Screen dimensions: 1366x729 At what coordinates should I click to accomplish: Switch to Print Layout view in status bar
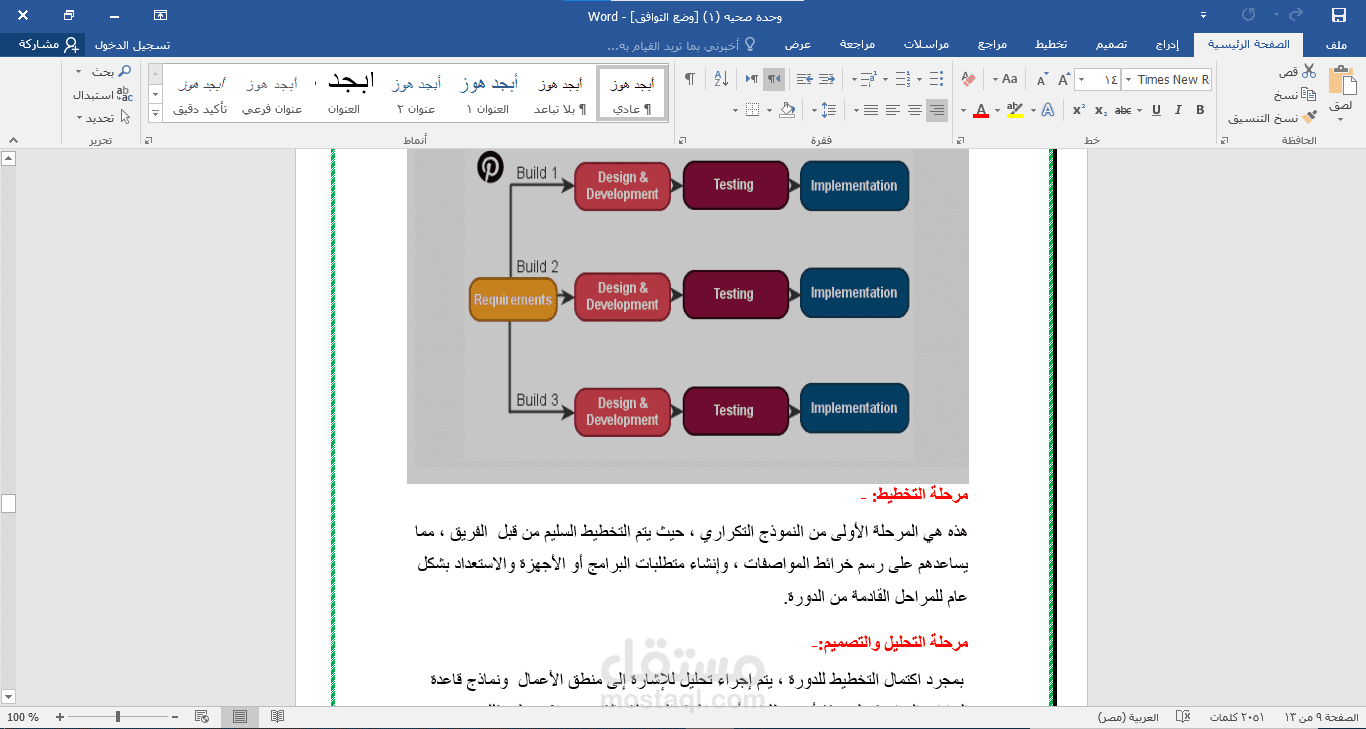240,716
